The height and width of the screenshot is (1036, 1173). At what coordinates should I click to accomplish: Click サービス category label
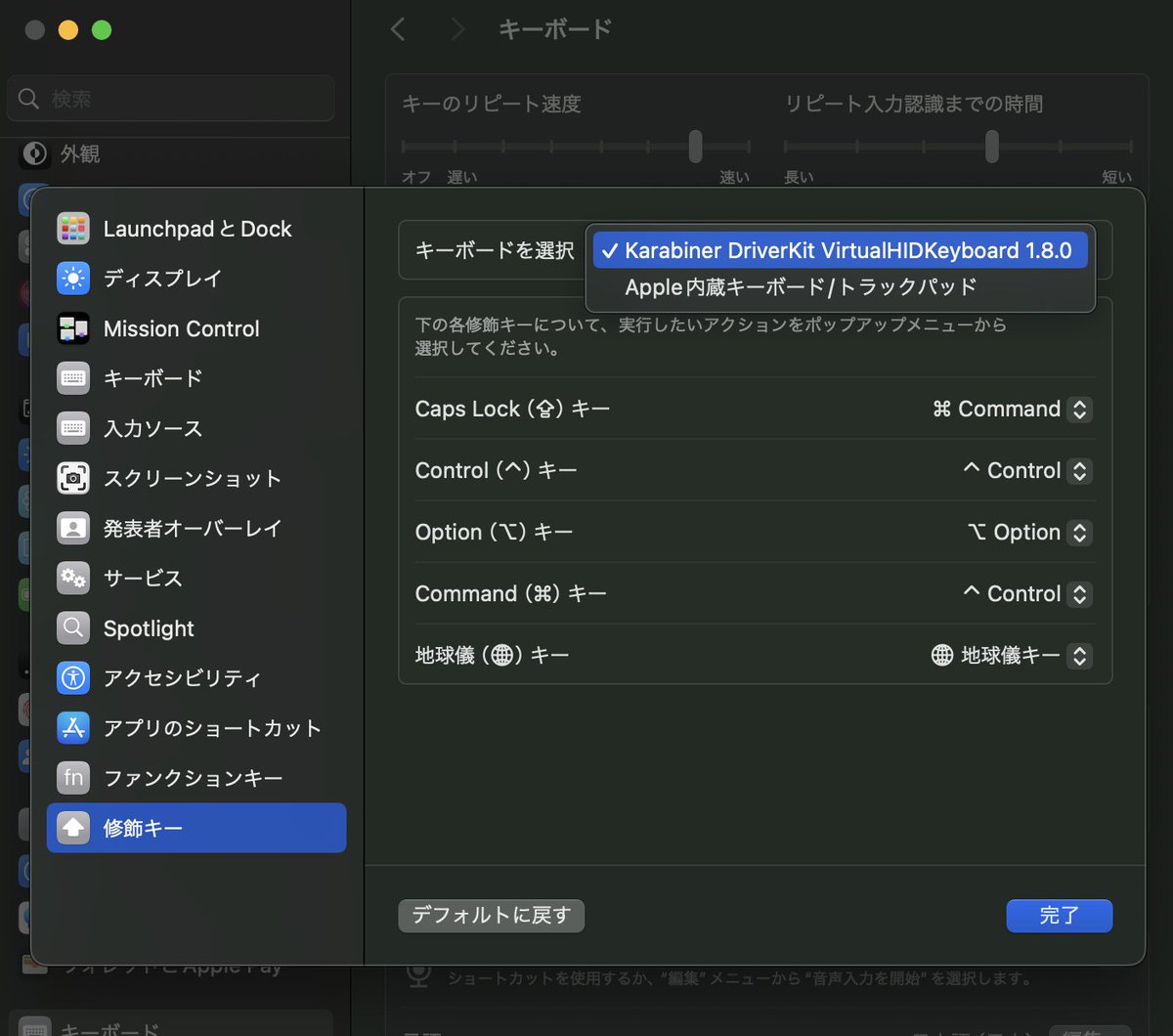(x=143, y=578)
